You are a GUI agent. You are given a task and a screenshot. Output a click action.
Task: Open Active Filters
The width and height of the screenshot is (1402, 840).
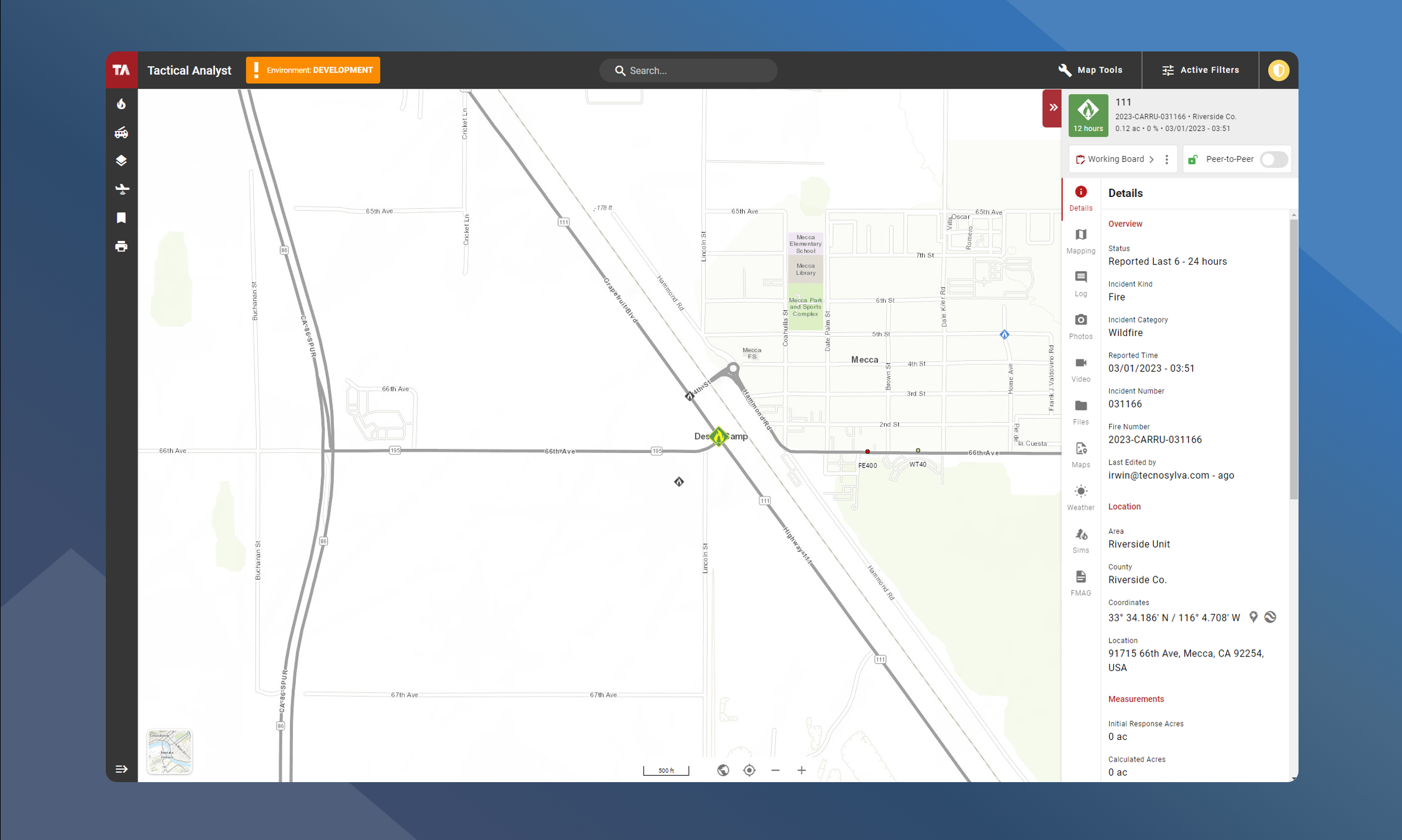point(1200,70)
